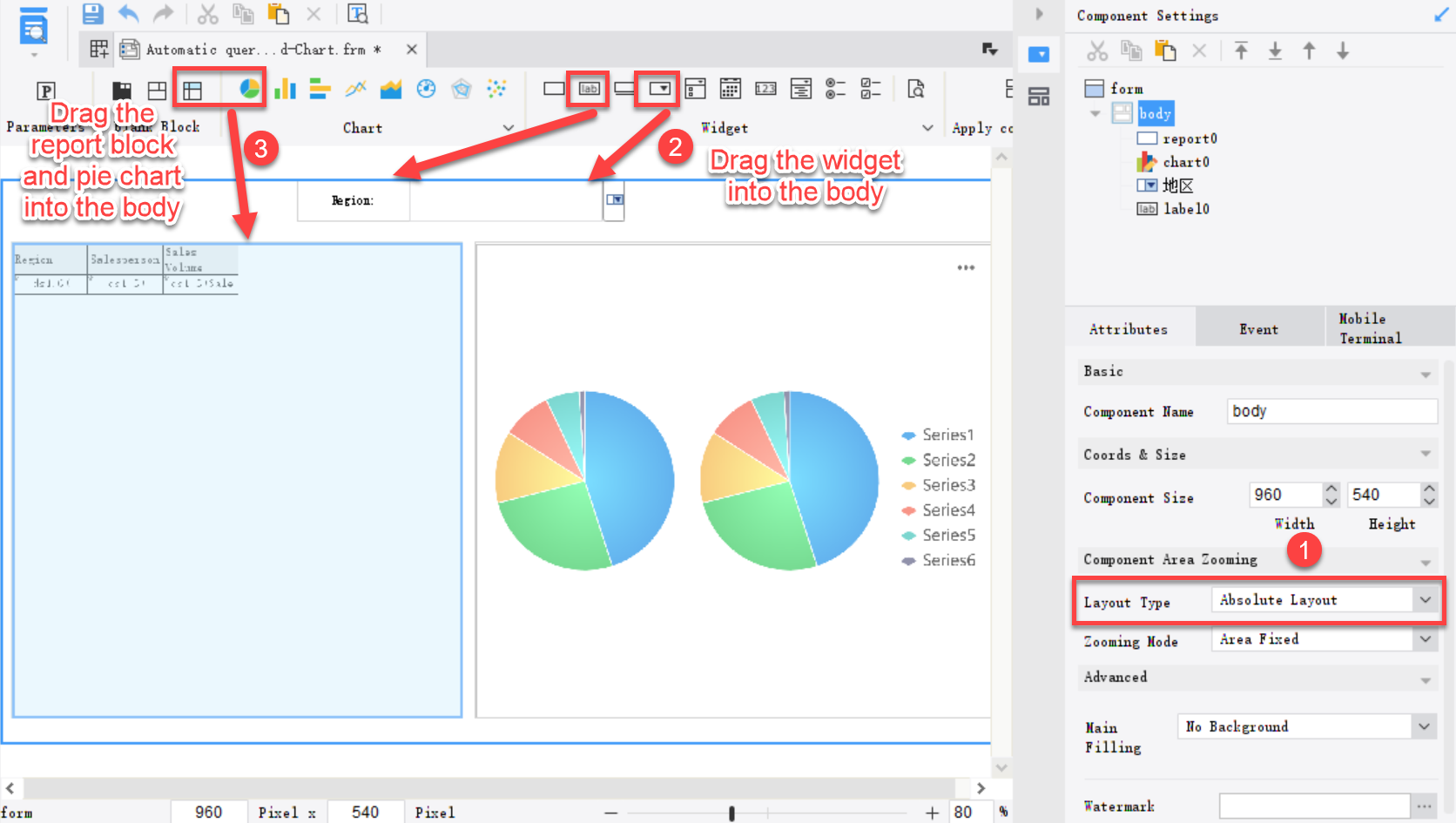This screenshot has width=1456, height=823.
Task: Select the checkbox group widget
Action: coord(870,88)
